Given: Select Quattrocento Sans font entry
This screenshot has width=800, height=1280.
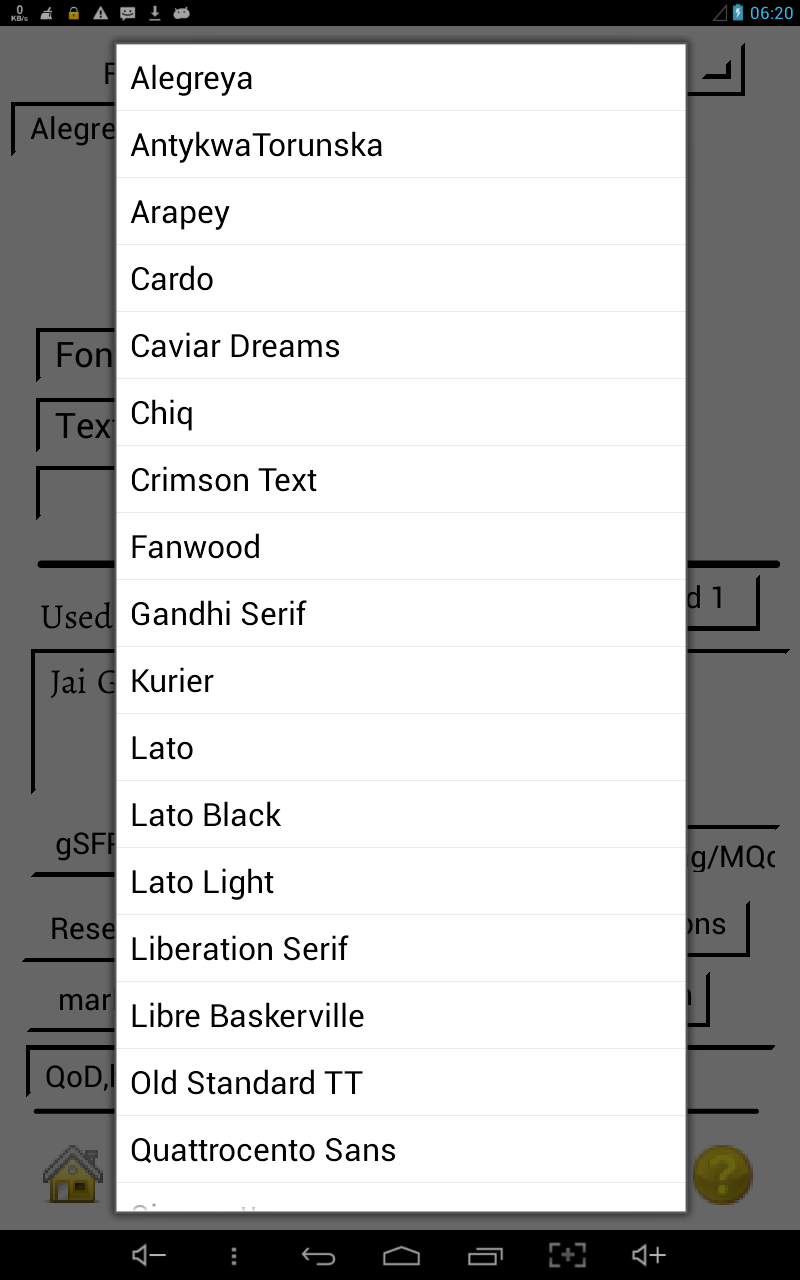Looking at the screenshot, I should (400, 1150).
